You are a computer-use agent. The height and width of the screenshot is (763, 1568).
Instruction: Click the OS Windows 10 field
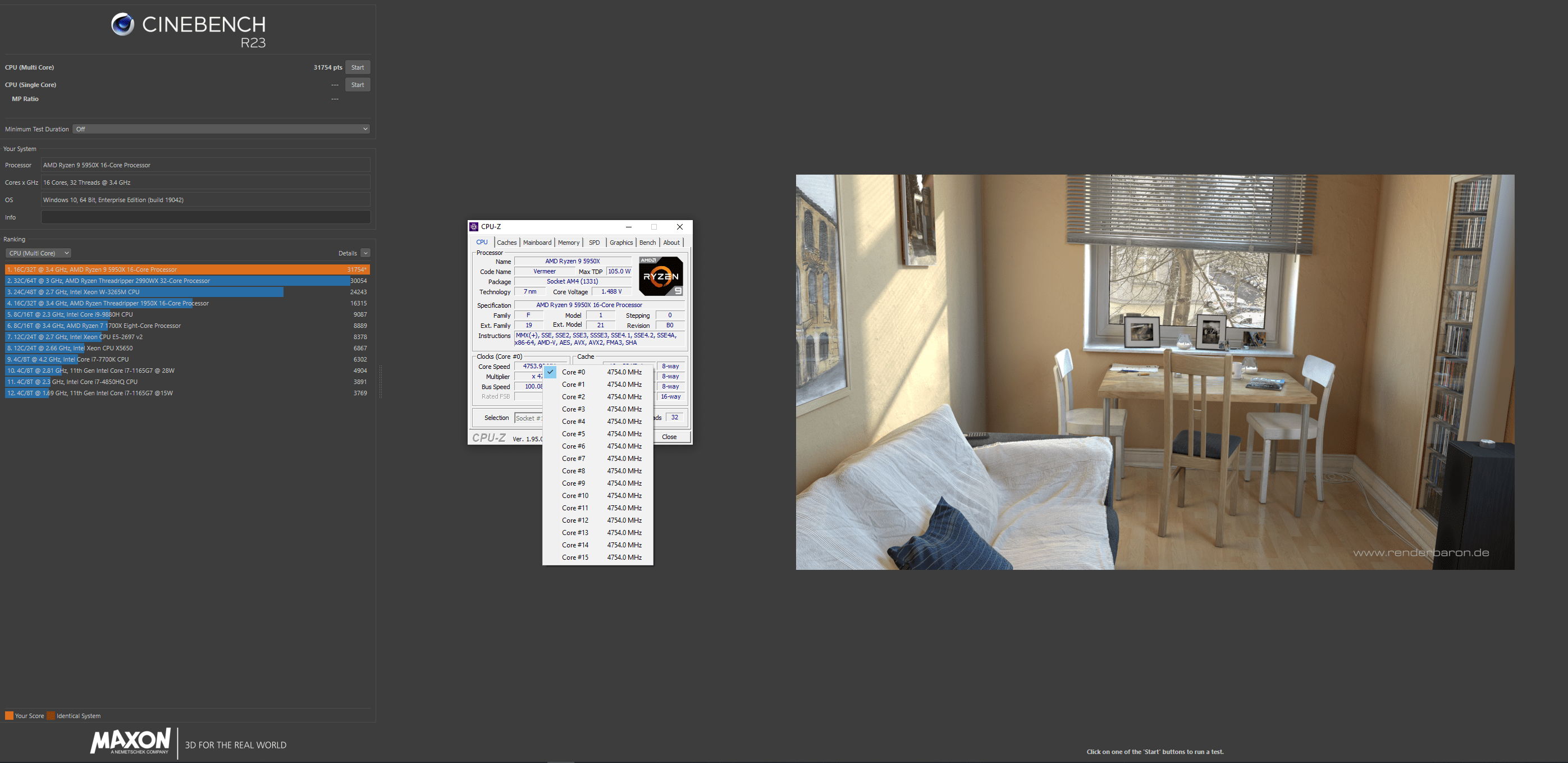(205, 200)
